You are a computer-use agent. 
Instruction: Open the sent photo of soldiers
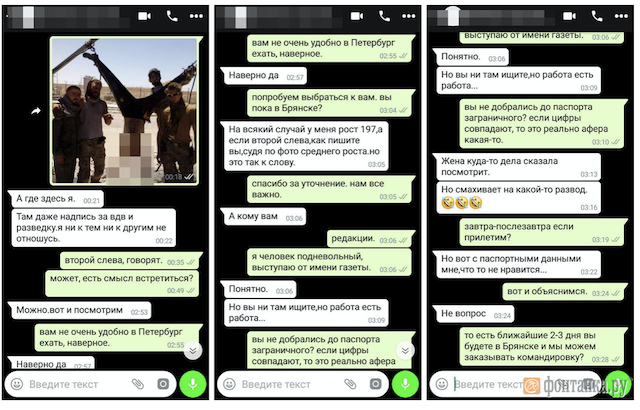[x=124, y=111]
